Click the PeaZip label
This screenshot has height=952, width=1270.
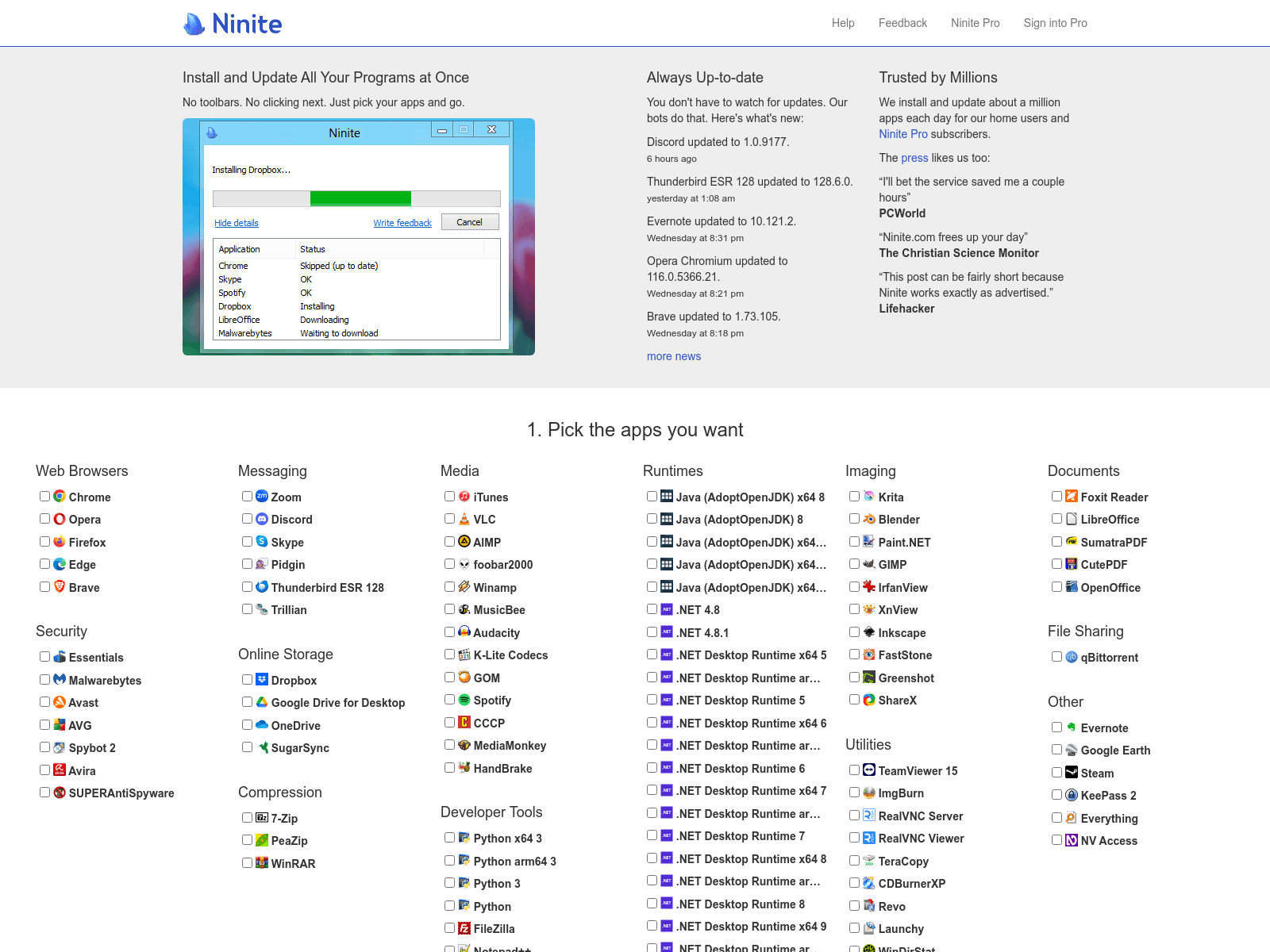(x=290, y=841)
